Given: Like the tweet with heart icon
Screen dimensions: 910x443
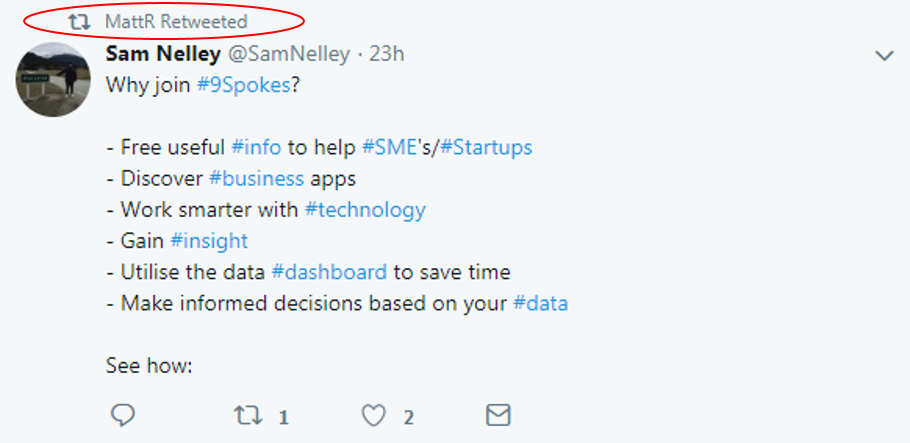Looking at the screenshot, I should pos(374,416).
